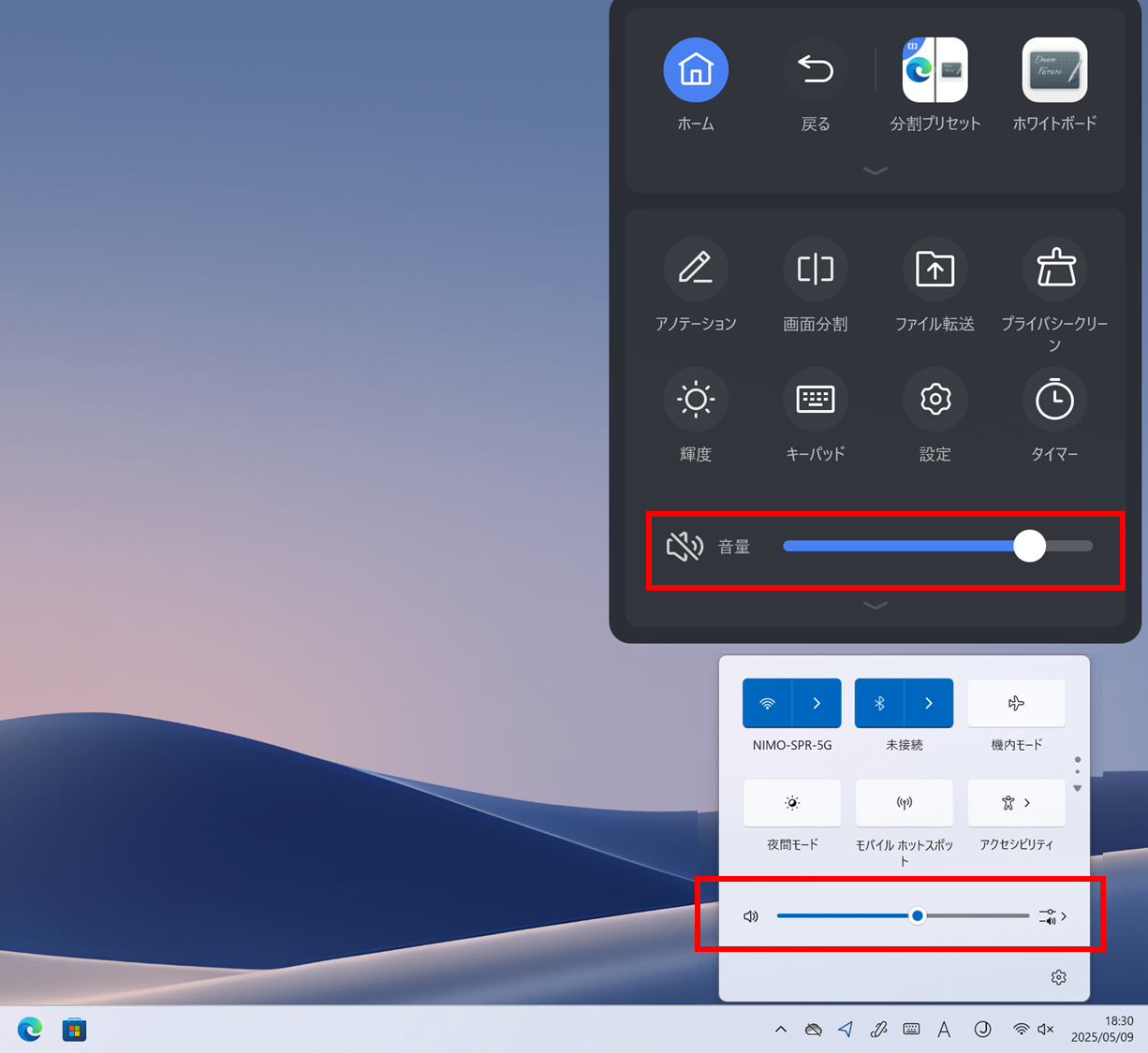Expand Wi-Fi networks list chevron
This screenshot has width=1148, height=1053.
(817, 703)
